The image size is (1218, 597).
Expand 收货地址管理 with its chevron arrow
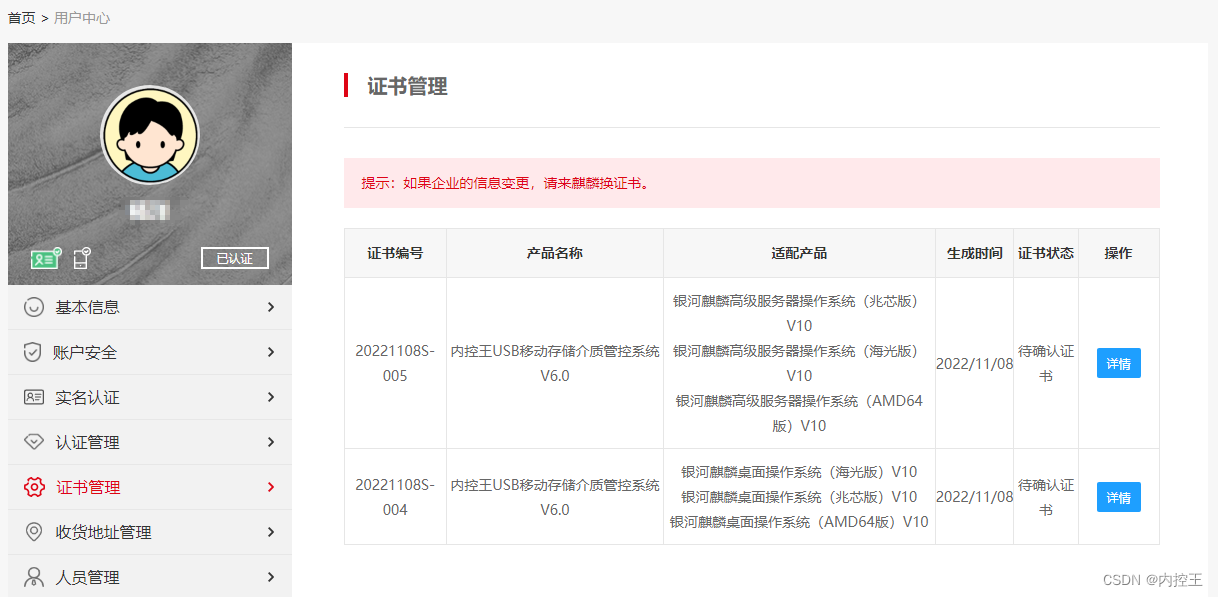pos(271,532)
